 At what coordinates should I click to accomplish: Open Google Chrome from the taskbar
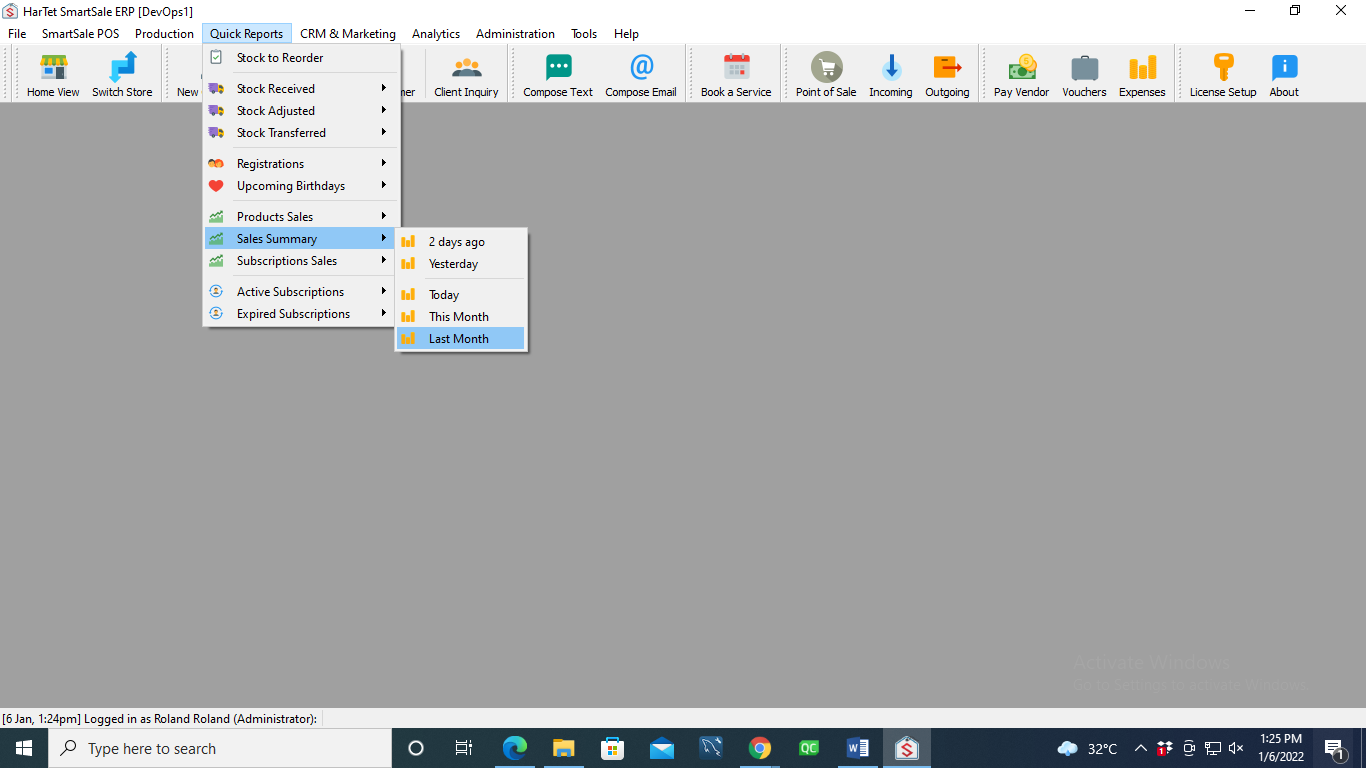tap(760, 748)
